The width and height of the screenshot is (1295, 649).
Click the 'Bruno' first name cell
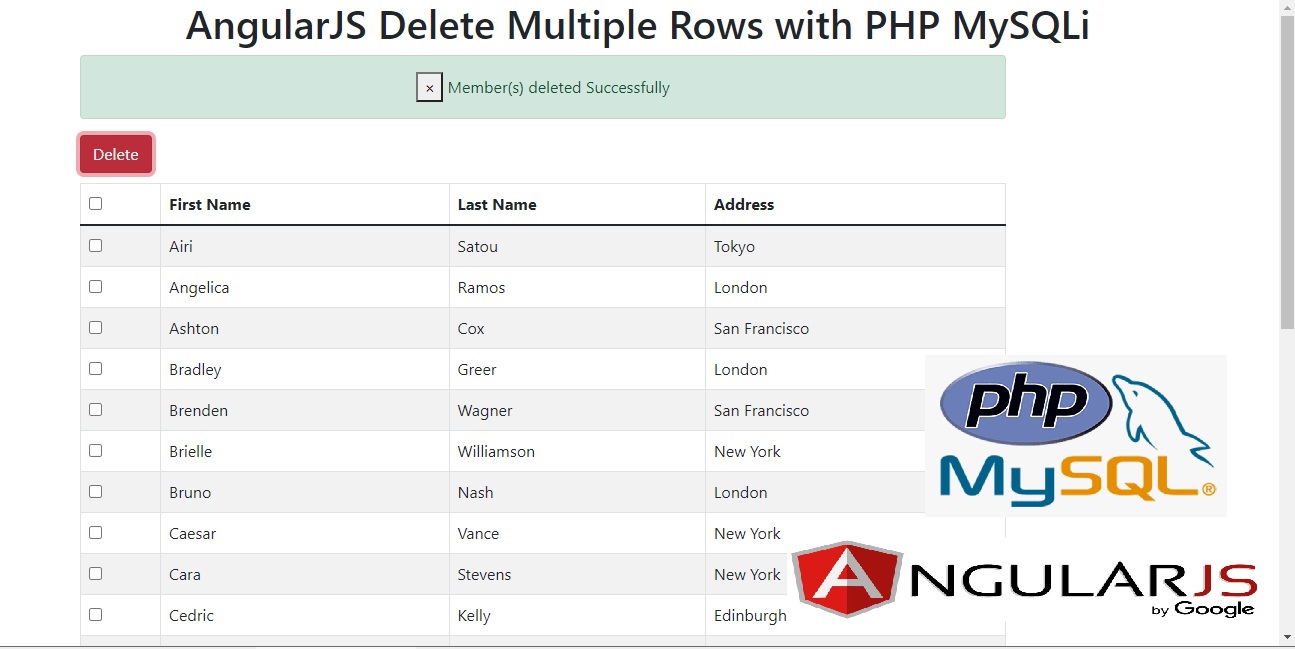[305, 492]
